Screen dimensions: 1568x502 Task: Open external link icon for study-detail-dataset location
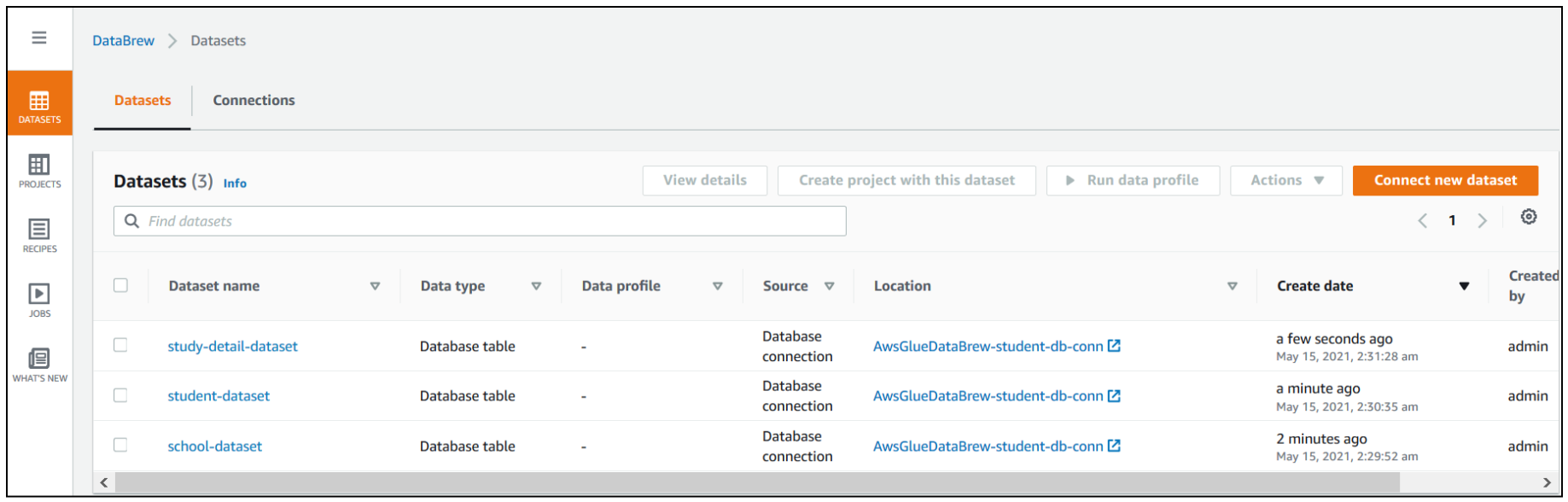click(1114, 346)
